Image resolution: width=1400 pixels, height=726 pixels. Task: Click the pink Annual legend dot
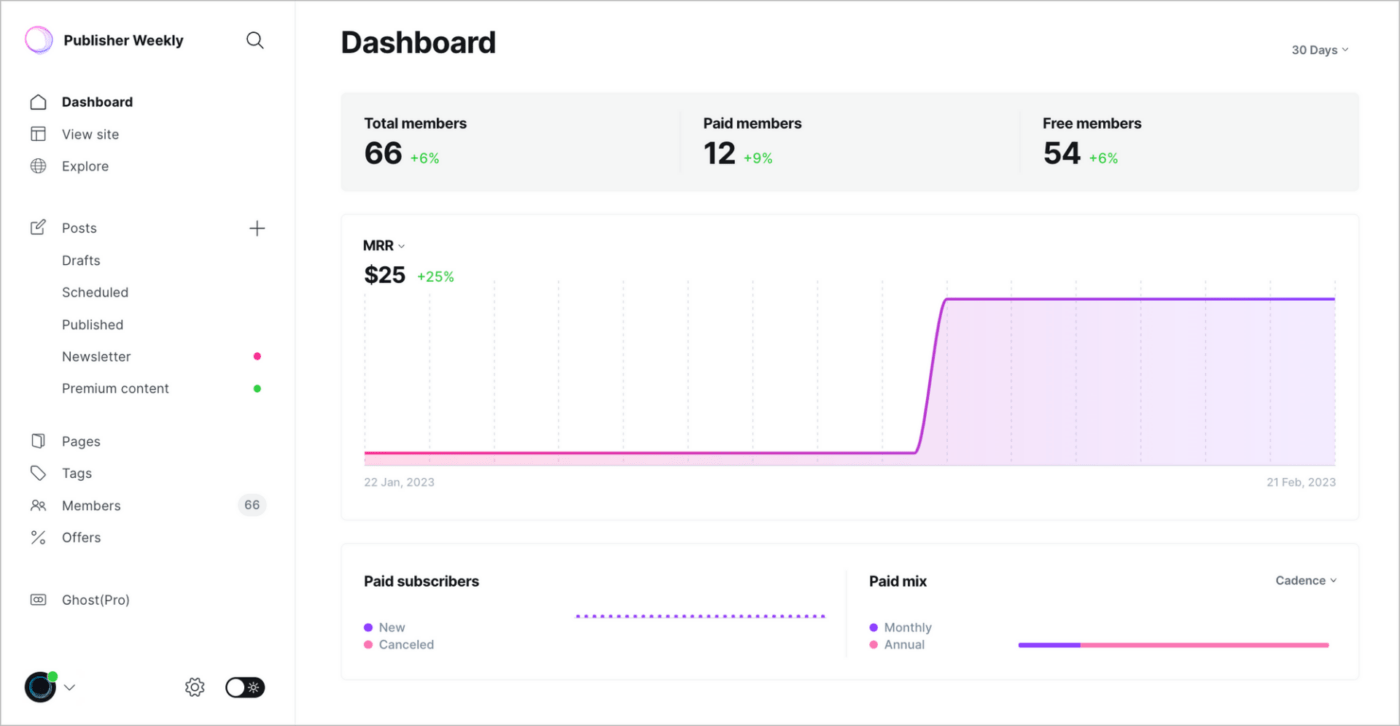874,645
